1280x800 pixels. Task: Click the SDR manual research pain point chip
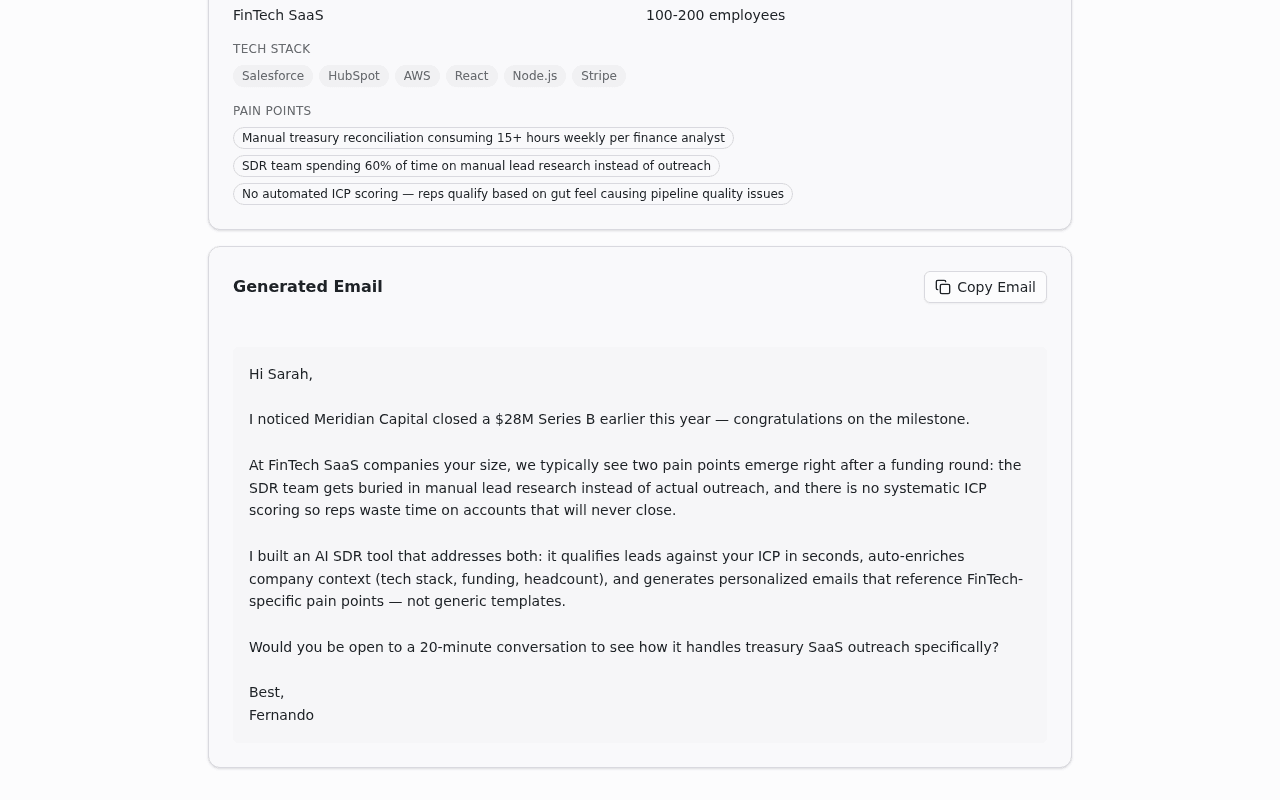(x=476, y=166)
